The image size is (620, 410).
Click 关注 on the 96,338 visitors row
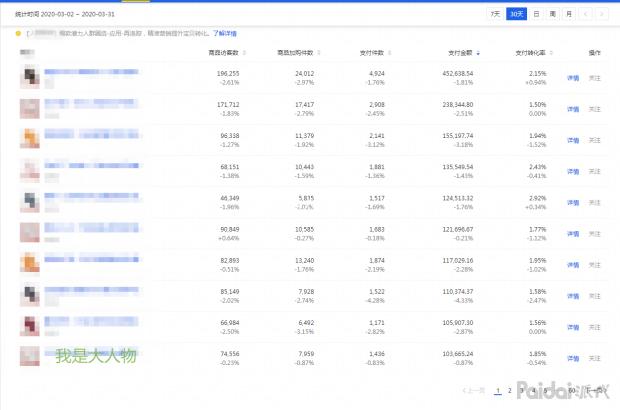[x=595, y=139]
